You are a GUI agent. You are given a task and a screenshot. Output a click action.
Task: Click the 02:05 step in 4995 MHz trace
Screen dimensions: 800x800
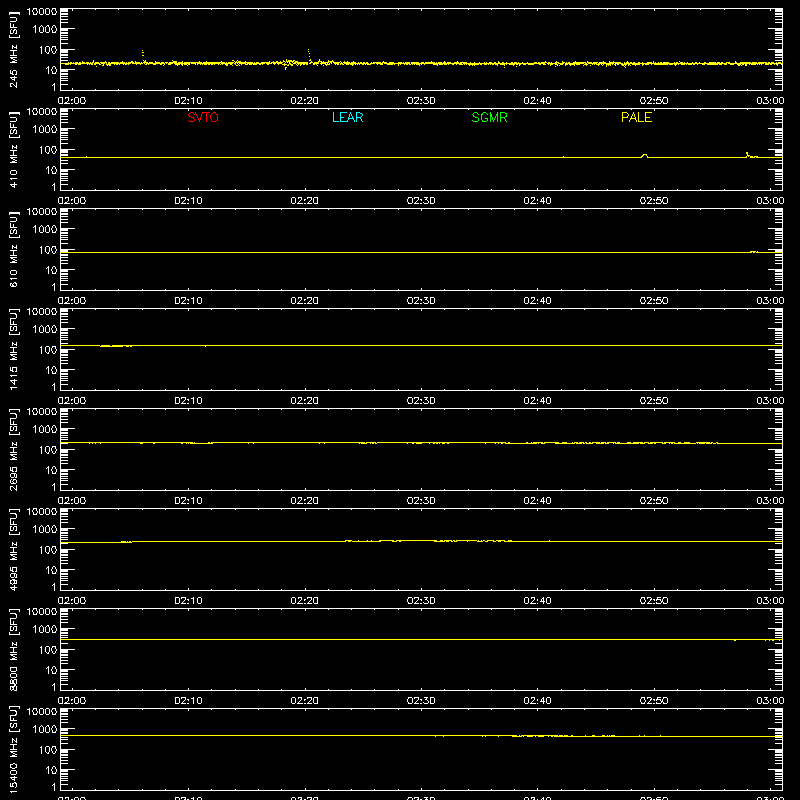coord(127,542)
